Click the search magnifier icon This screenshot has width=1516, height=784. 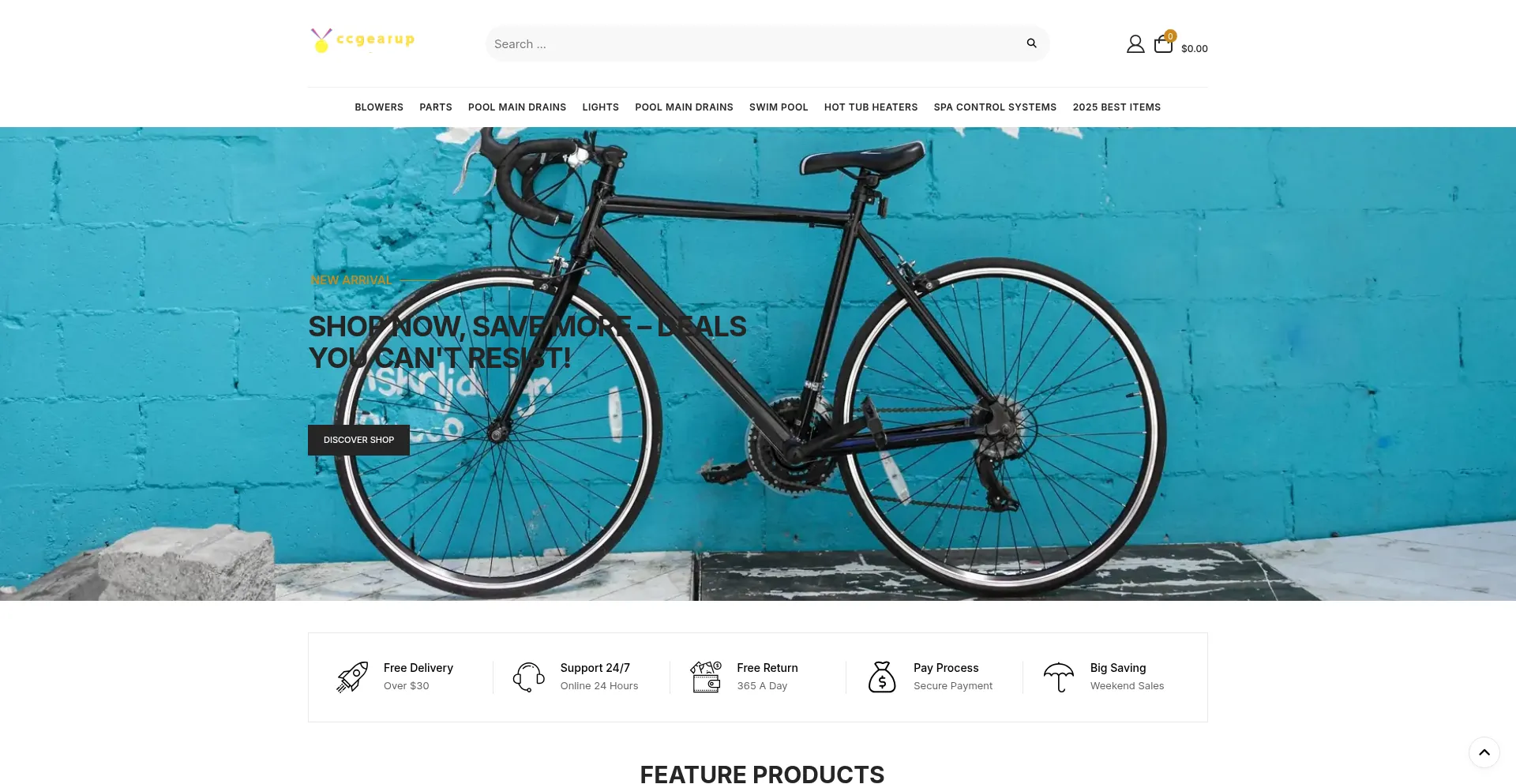(x=1031, y=43)
